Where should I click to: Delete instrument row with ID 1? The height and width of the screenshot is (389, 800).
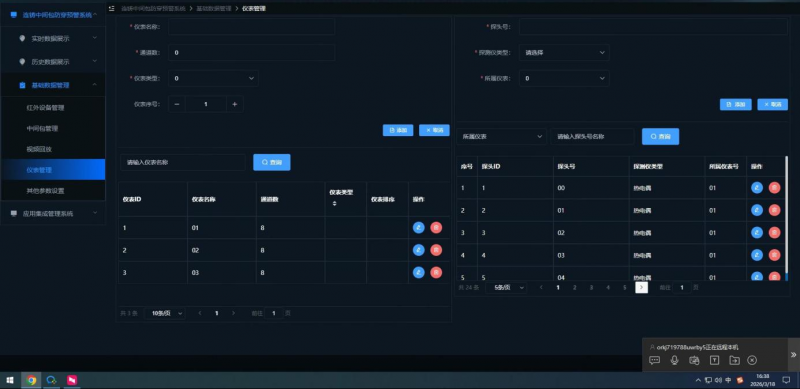tap(436, 228)
